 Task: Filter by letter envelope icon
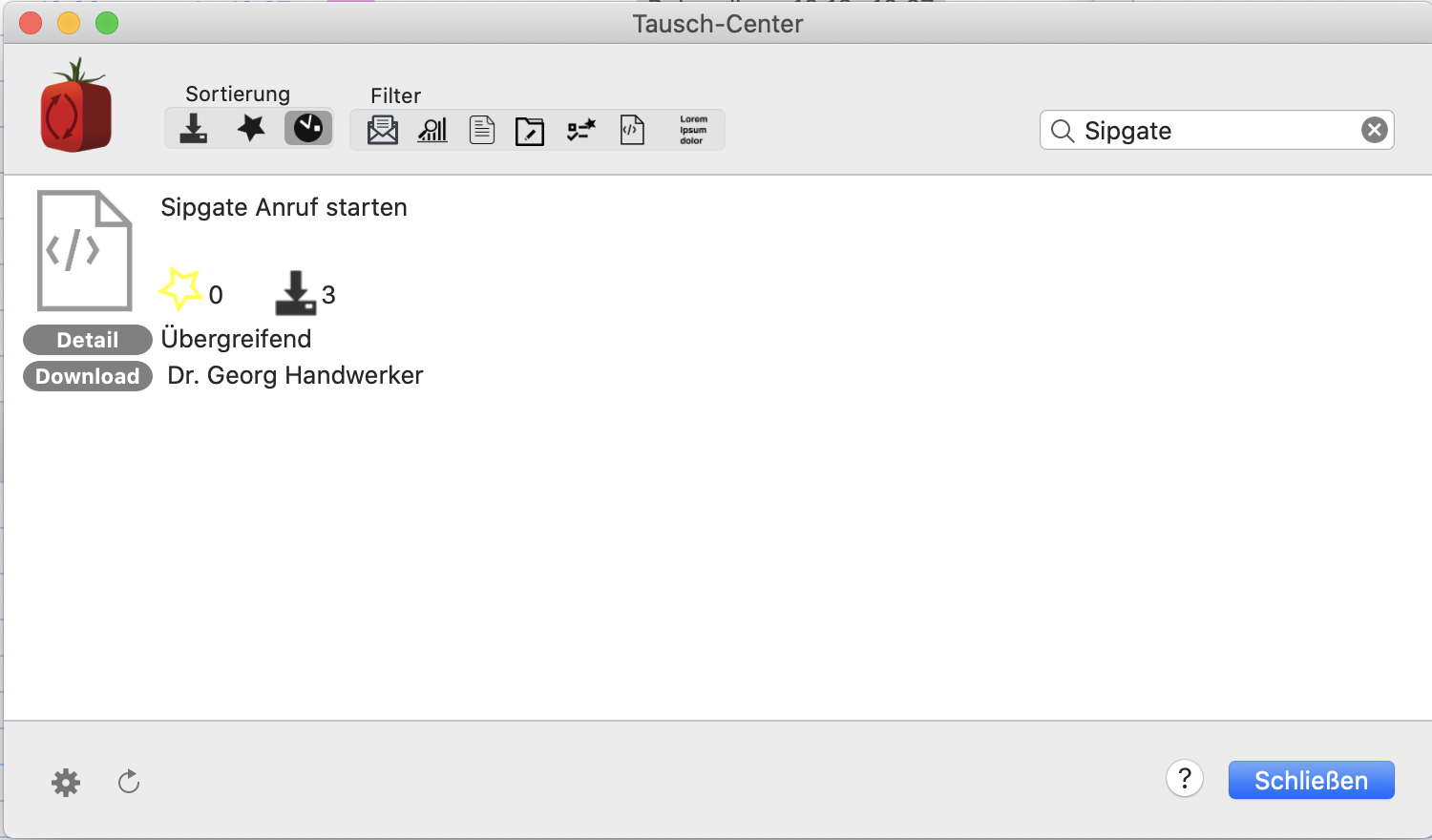(x=383, y=130)
